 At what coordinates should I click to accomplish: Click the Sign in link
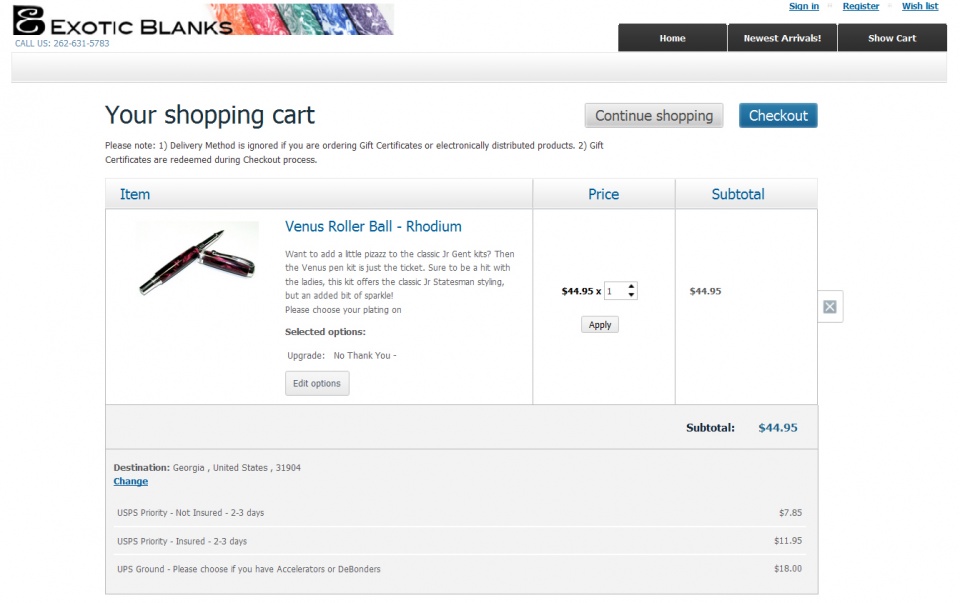click(804, 6)
